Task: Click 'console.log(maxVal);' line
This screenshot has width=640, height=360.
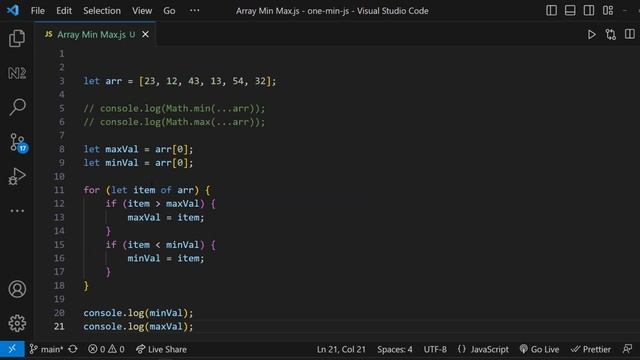Action: click(138, 327)
